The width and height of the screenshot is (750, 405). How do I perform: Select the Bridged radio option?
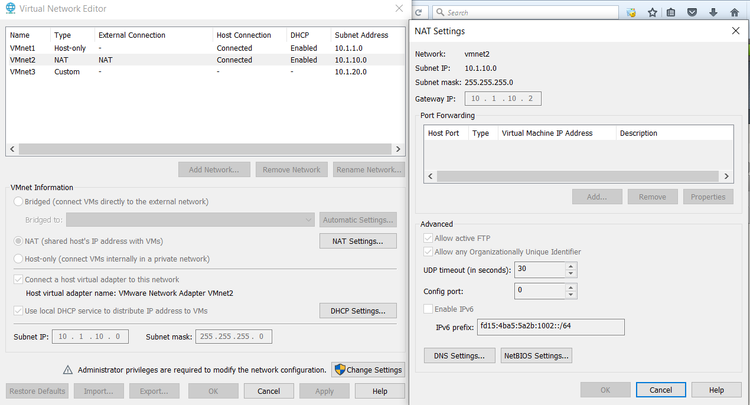[x=18, y=201]
